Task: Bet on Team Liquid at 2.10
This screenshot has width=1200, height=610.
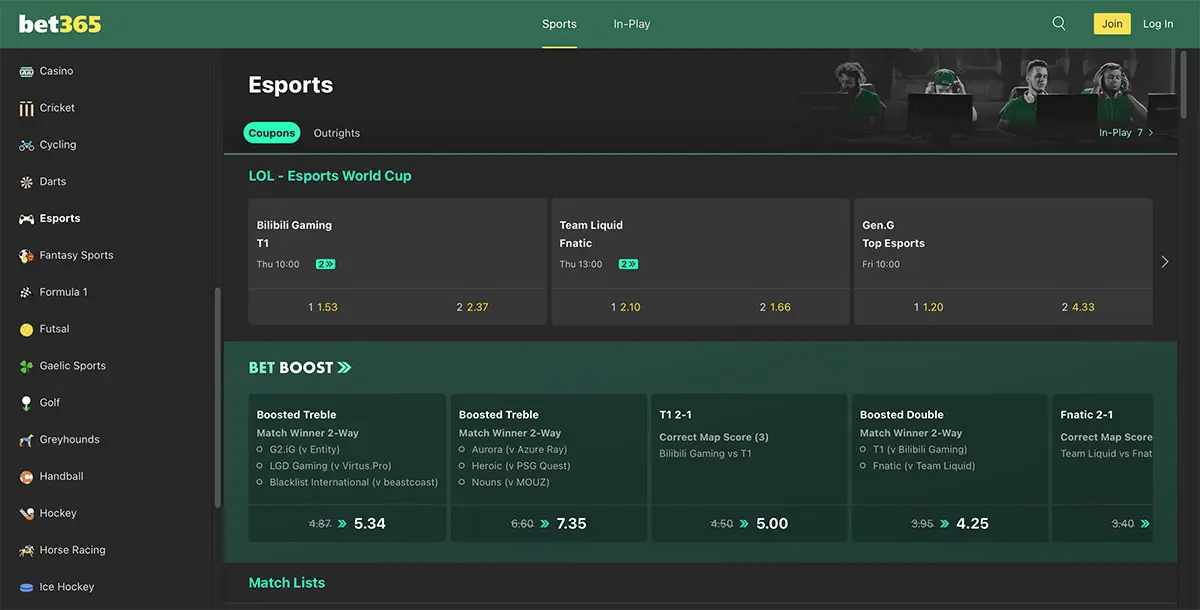Action: coord(626,307)
